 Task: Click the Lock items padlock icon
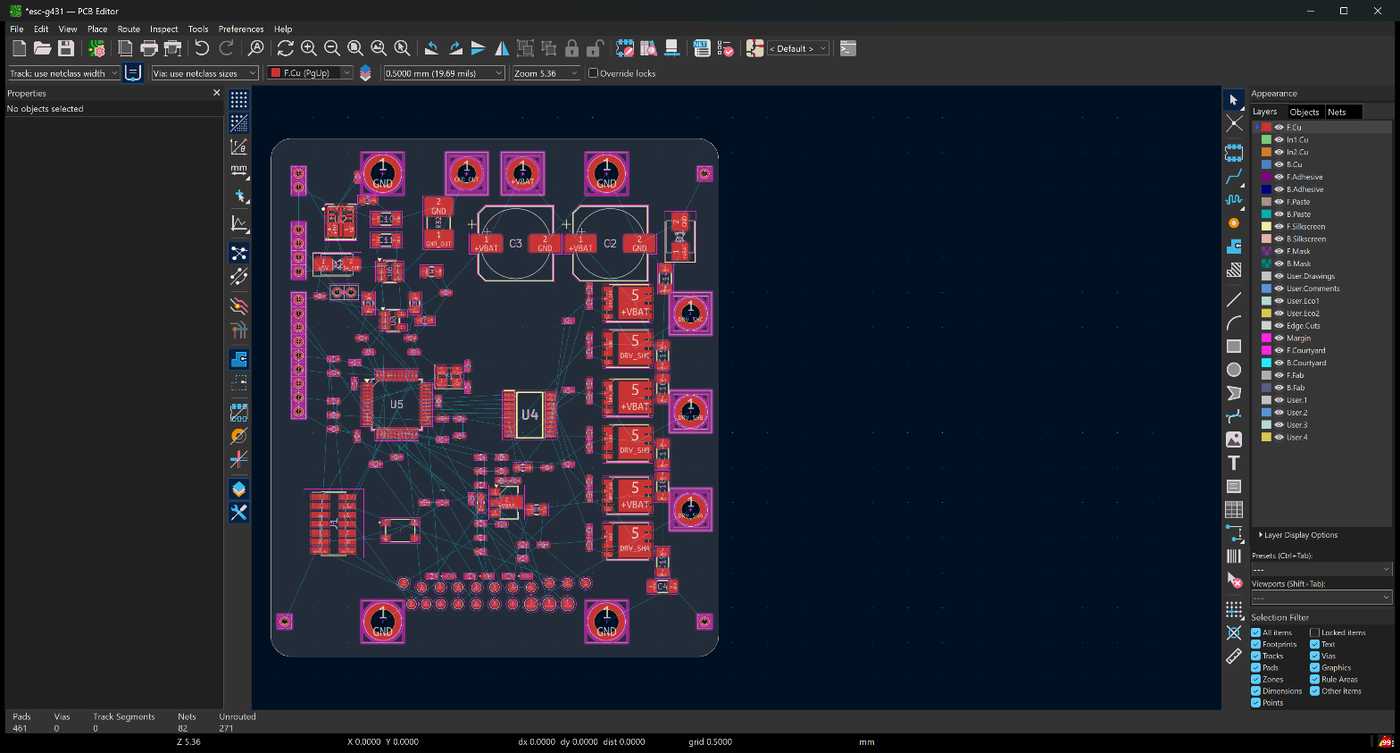572,48
